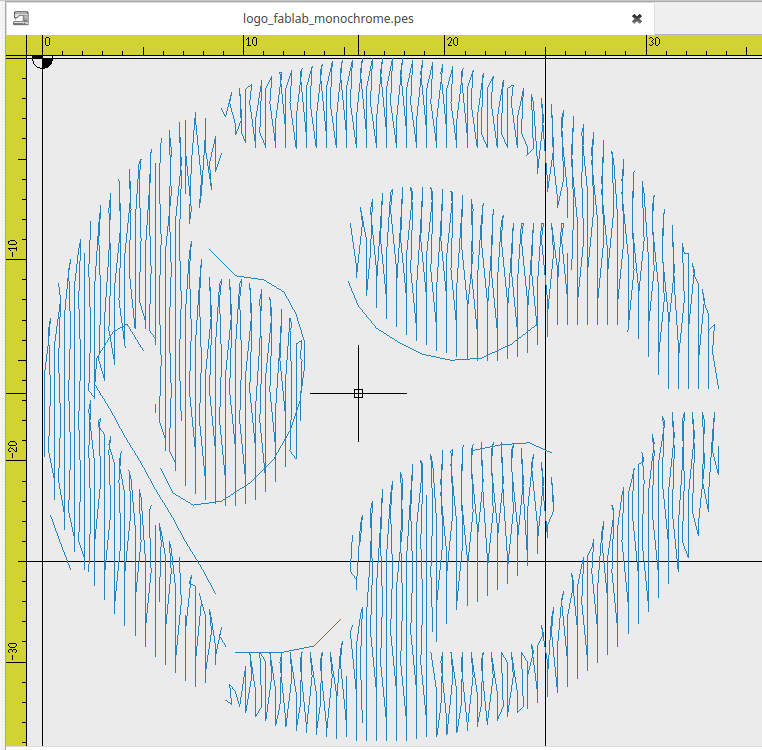Click the -20 mark on vertical ruler
762x750 pixels.
coord(14,450)
